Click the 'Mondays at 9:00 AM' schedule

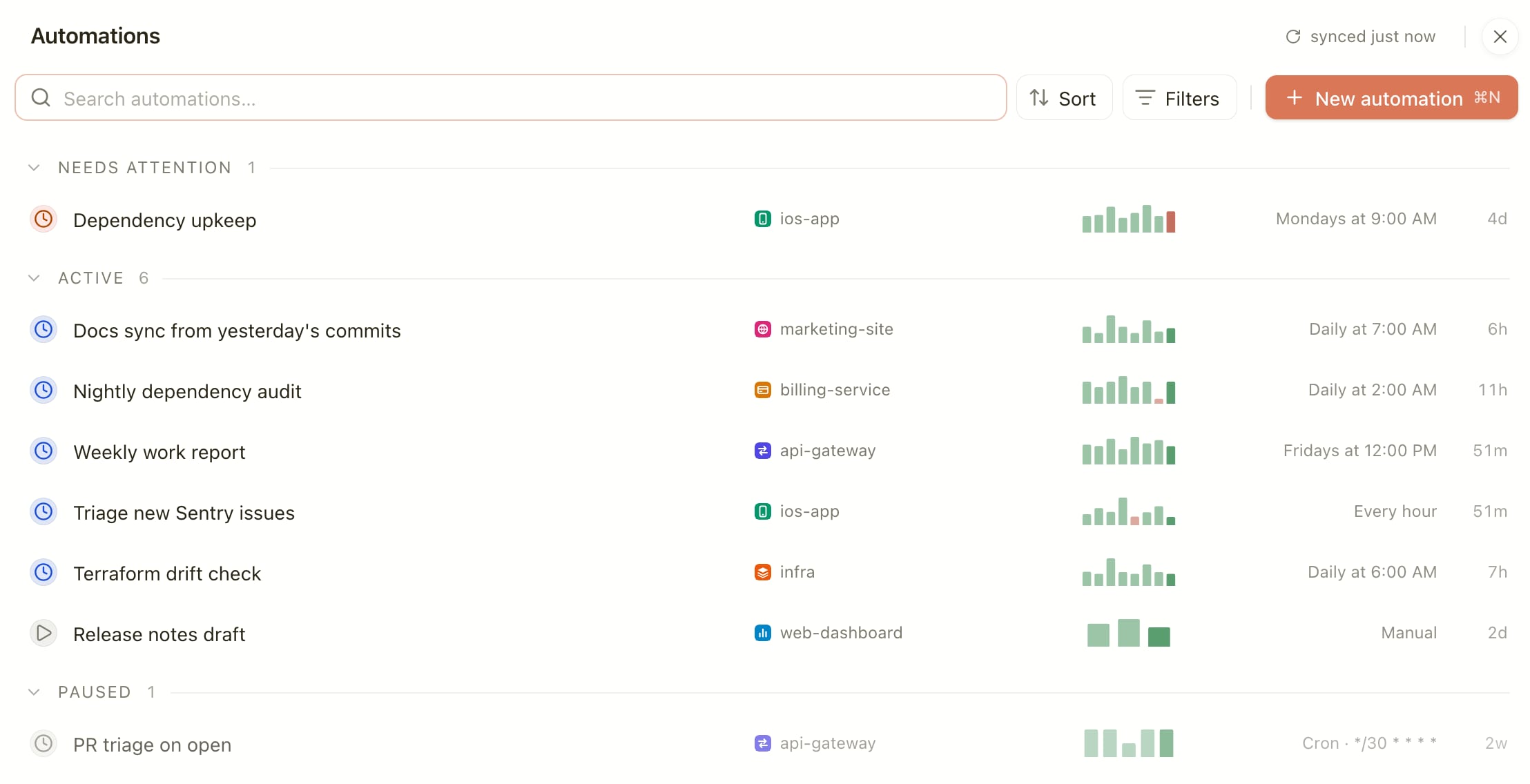tap(1356, 219)
